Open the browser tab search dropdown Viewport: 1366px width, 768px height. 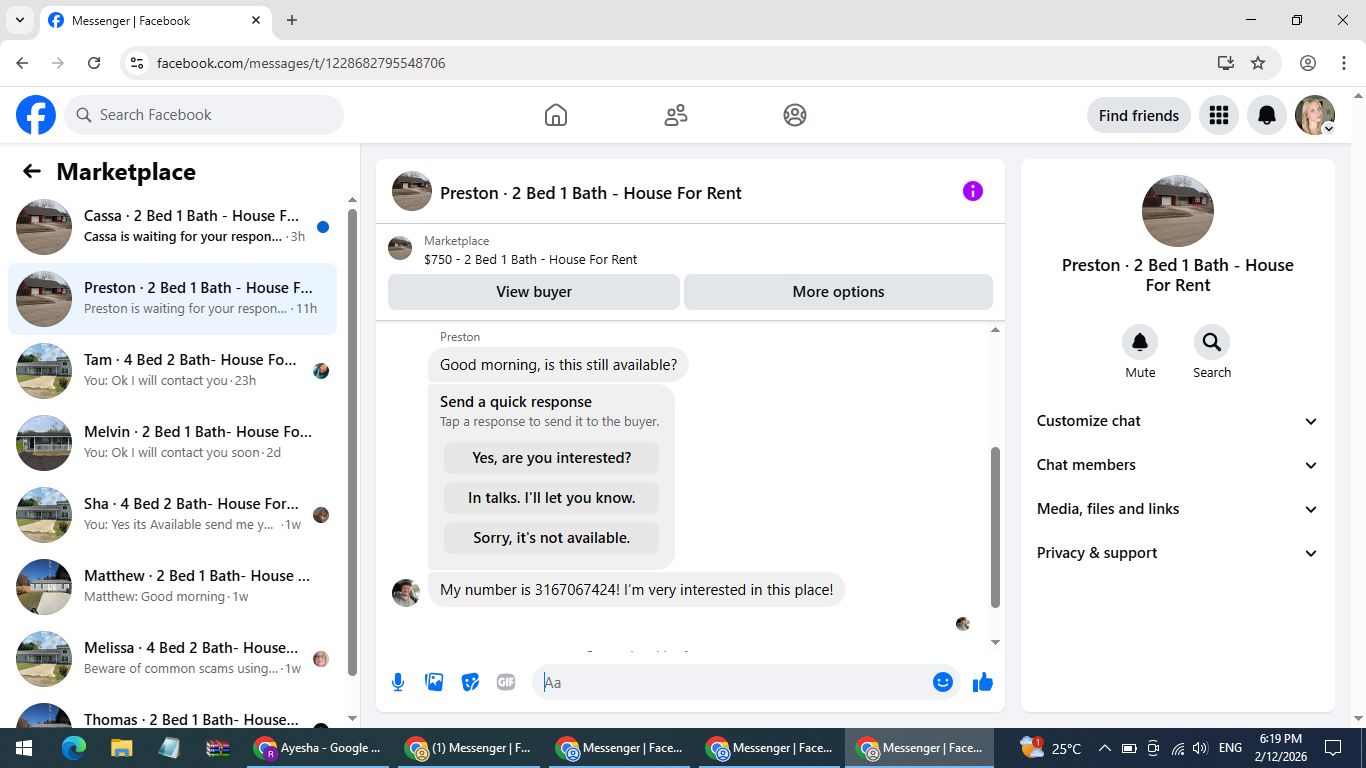19,20
